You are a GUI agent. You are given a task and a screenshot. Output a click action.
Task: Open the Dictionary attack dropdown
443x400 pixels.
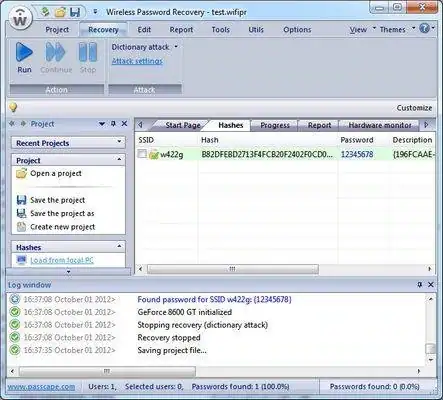tap(144, 47)
